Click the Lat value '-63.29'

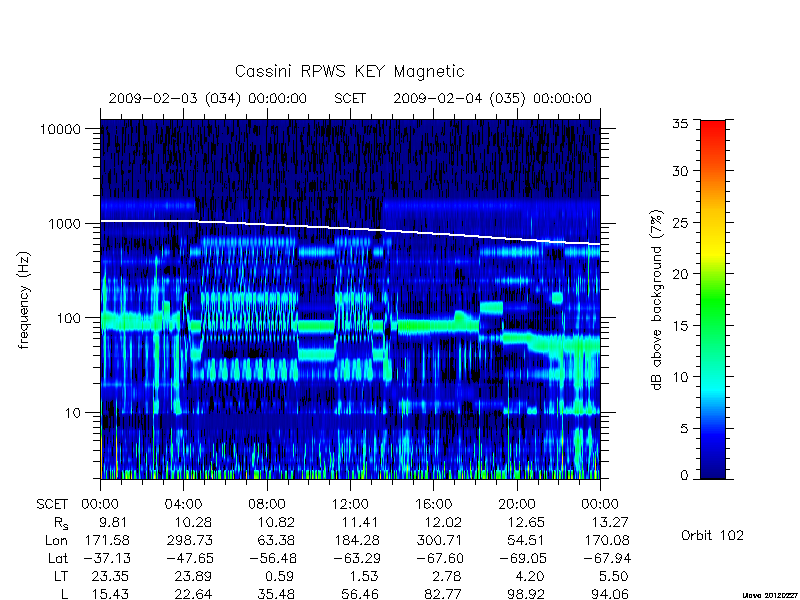[x=357, y=558]
